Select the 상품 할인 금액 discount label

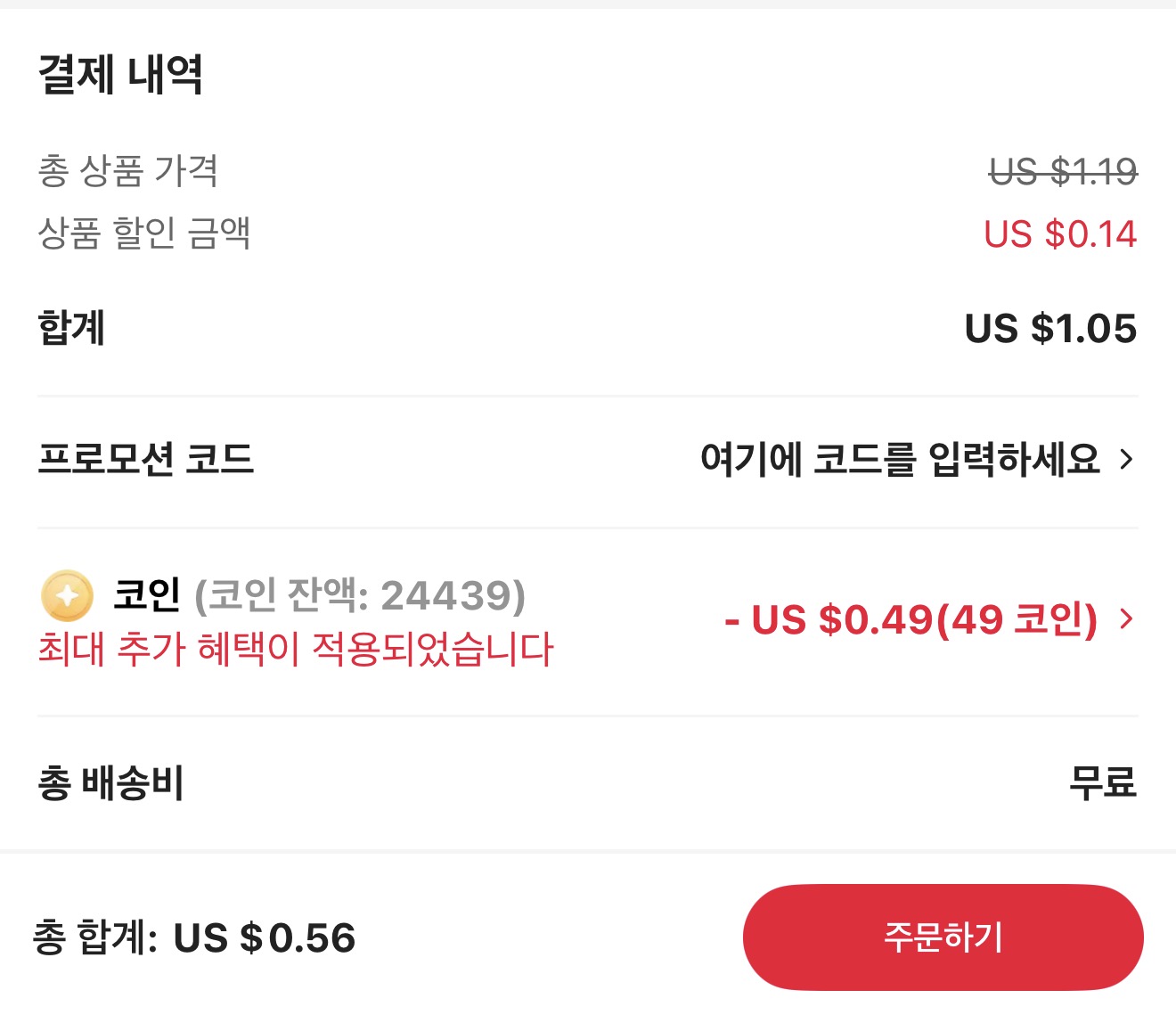(x=144, y=234)
